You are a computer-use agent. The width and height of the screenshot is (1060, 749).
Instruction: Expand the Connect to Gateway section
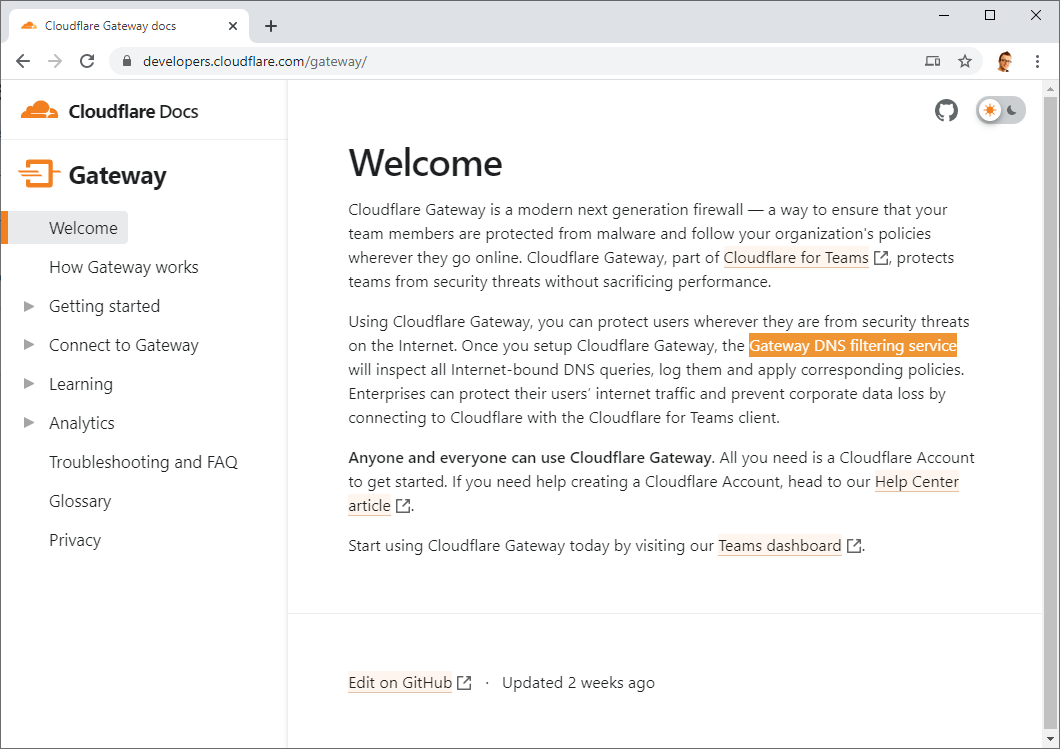(x=29, y=345)
